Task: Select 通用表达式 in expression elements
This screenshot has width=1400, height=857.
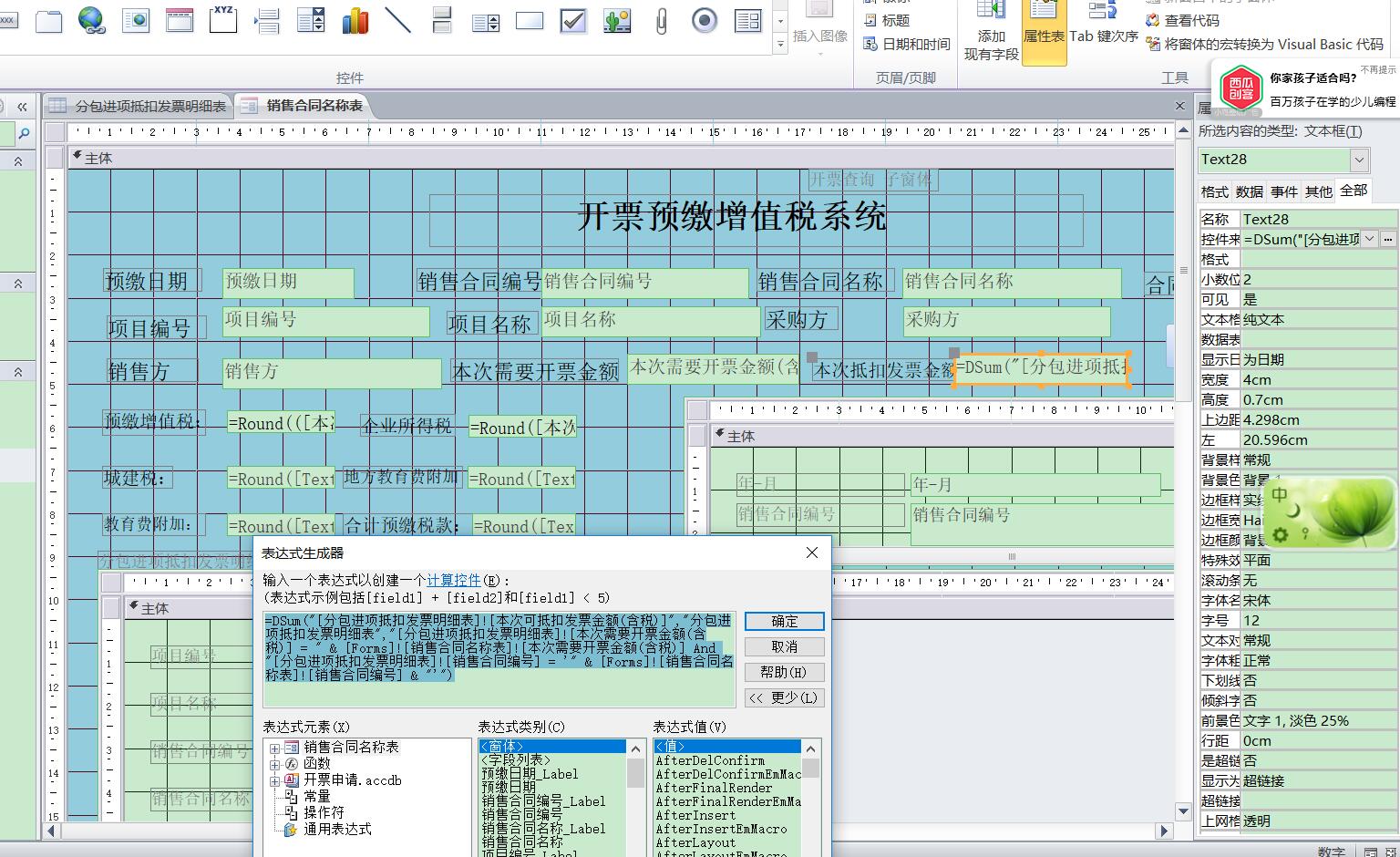Action: (337, 829)
